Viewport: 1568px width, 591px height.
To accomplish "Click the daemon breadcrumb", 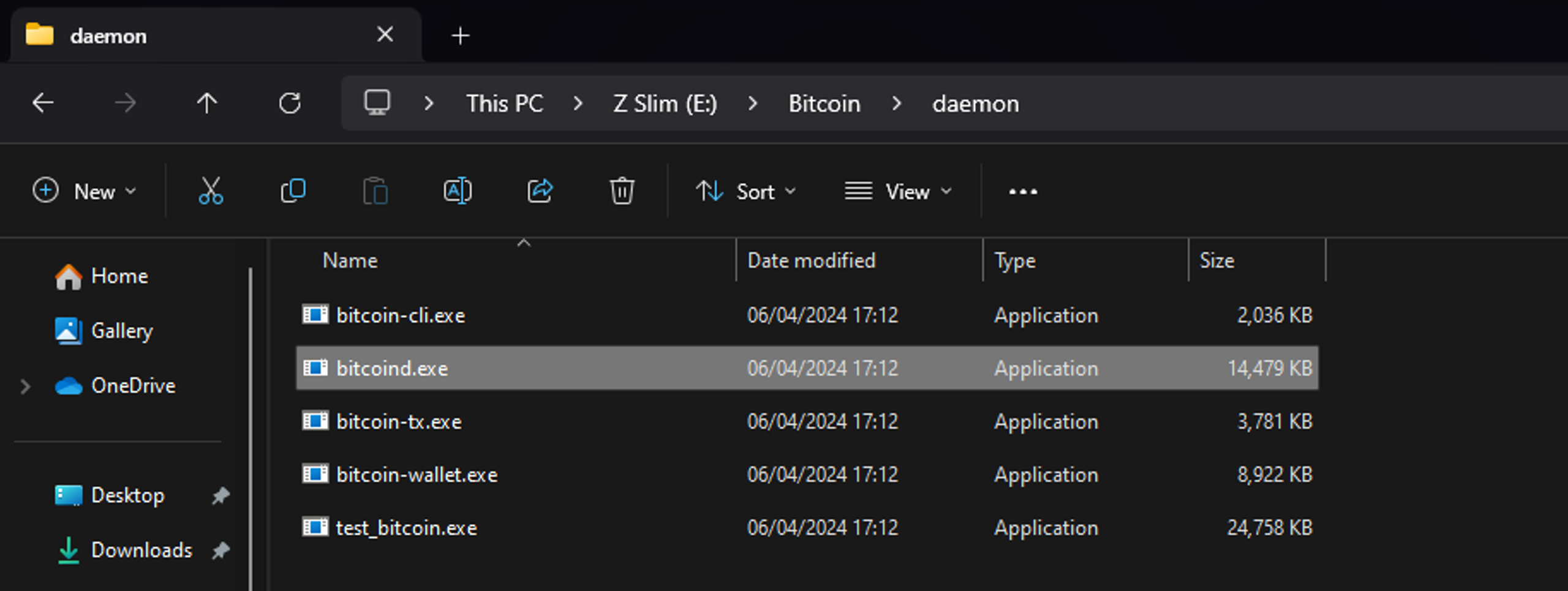I will click(x=976, y=104).
